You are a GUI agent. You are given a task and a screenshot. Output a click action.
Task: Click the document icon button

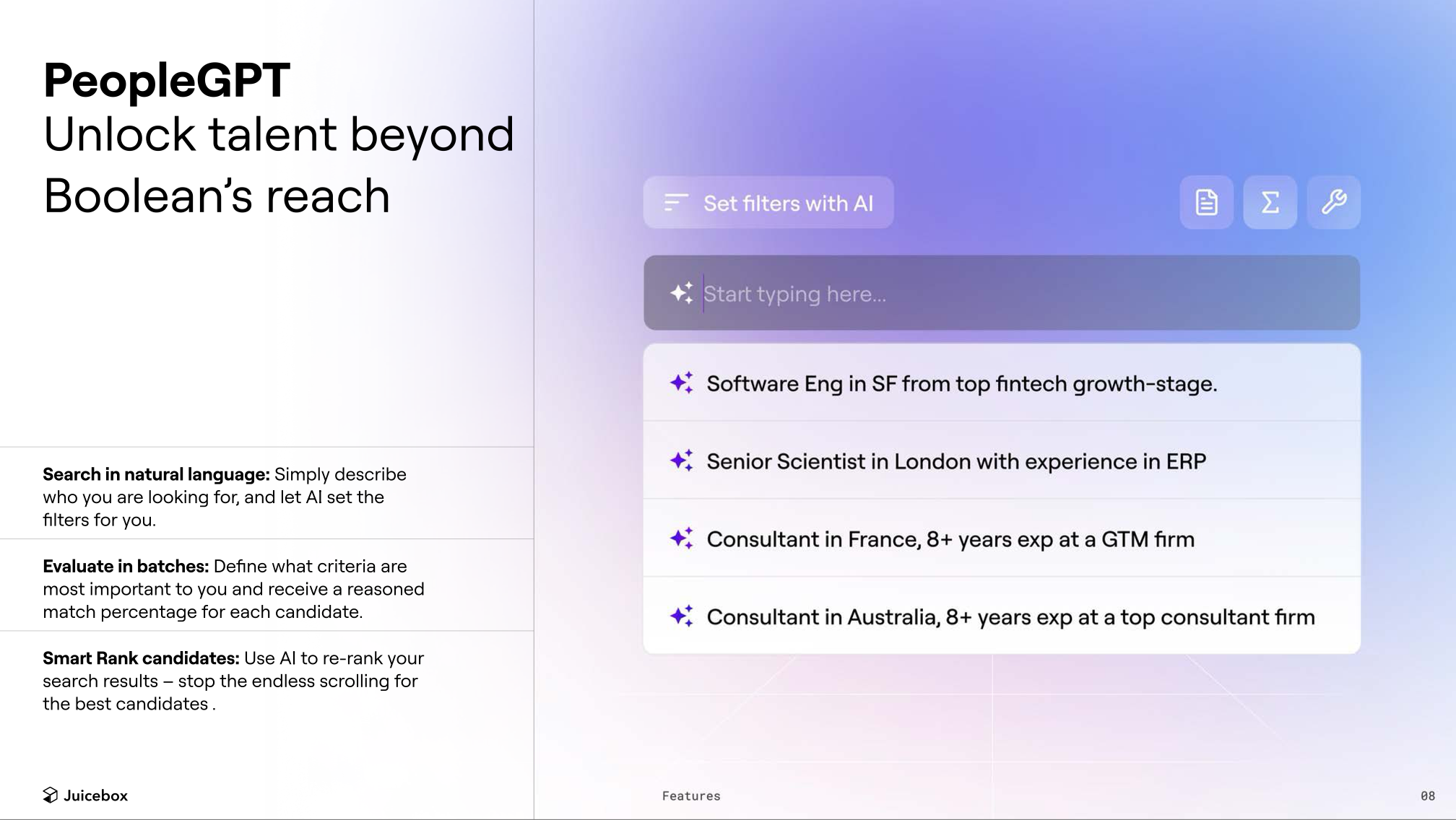coord(1206,202)
